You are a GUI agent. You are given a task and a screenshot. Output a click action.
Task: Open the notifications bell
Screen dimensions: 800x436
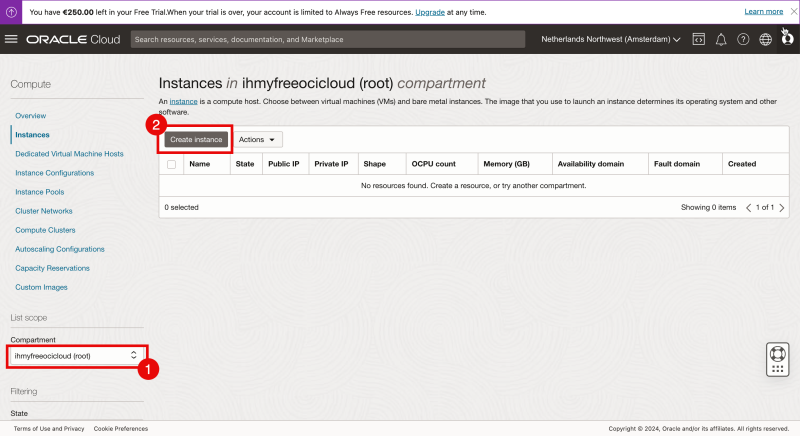721,39
